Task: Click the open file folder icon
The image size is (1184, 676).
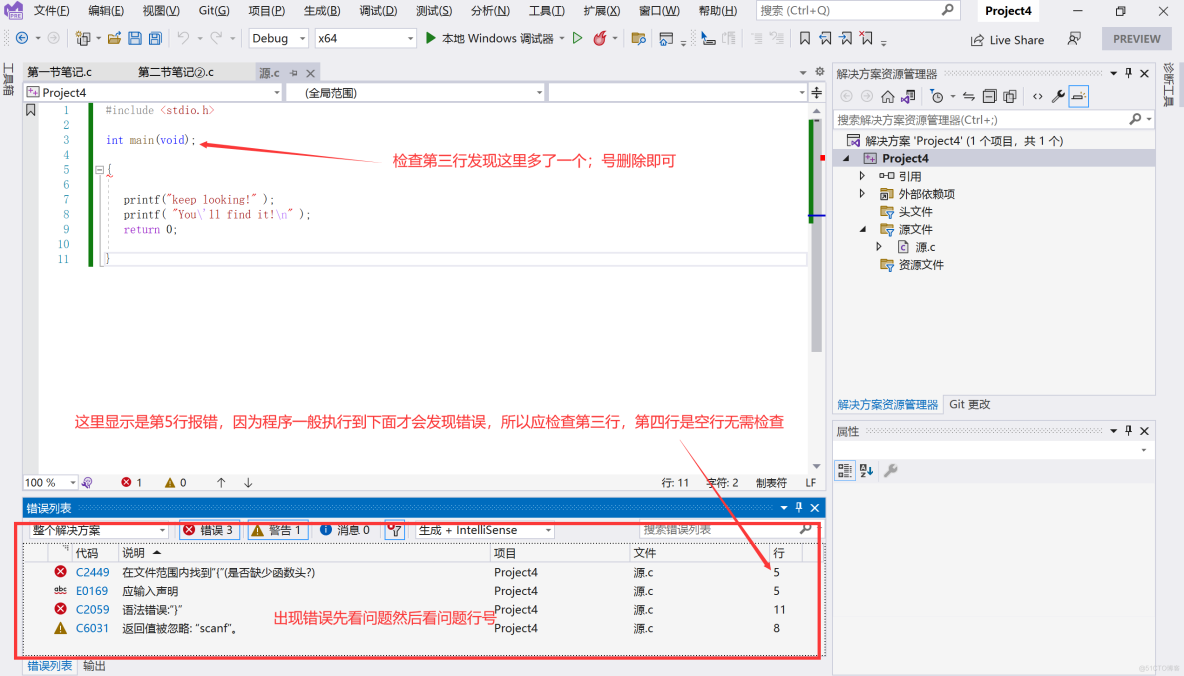Action: pos(114,38)
